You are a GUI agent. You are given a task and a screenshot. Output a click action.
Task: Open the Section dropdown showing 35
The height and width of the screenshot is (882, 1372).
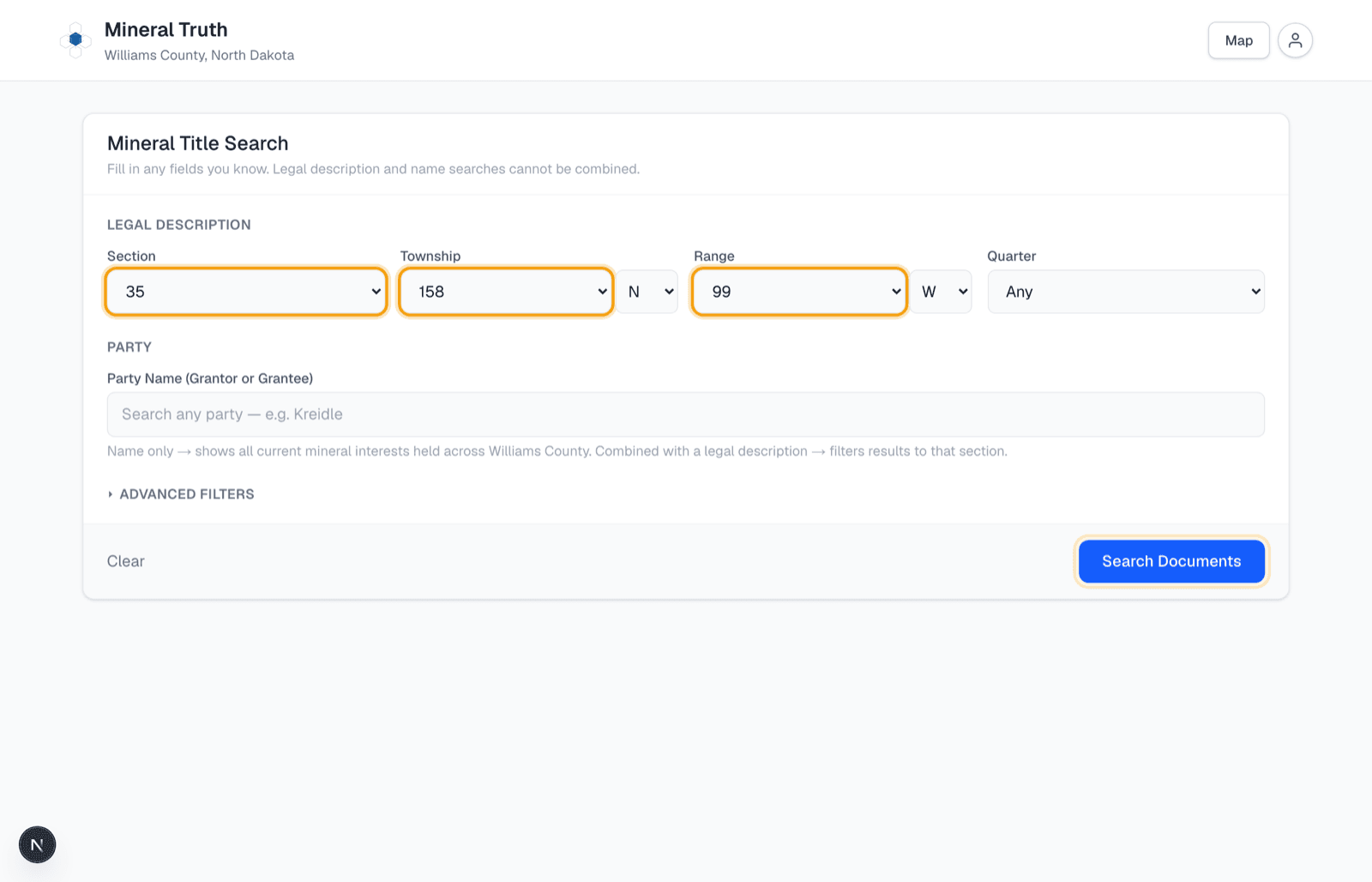(246, 292)
